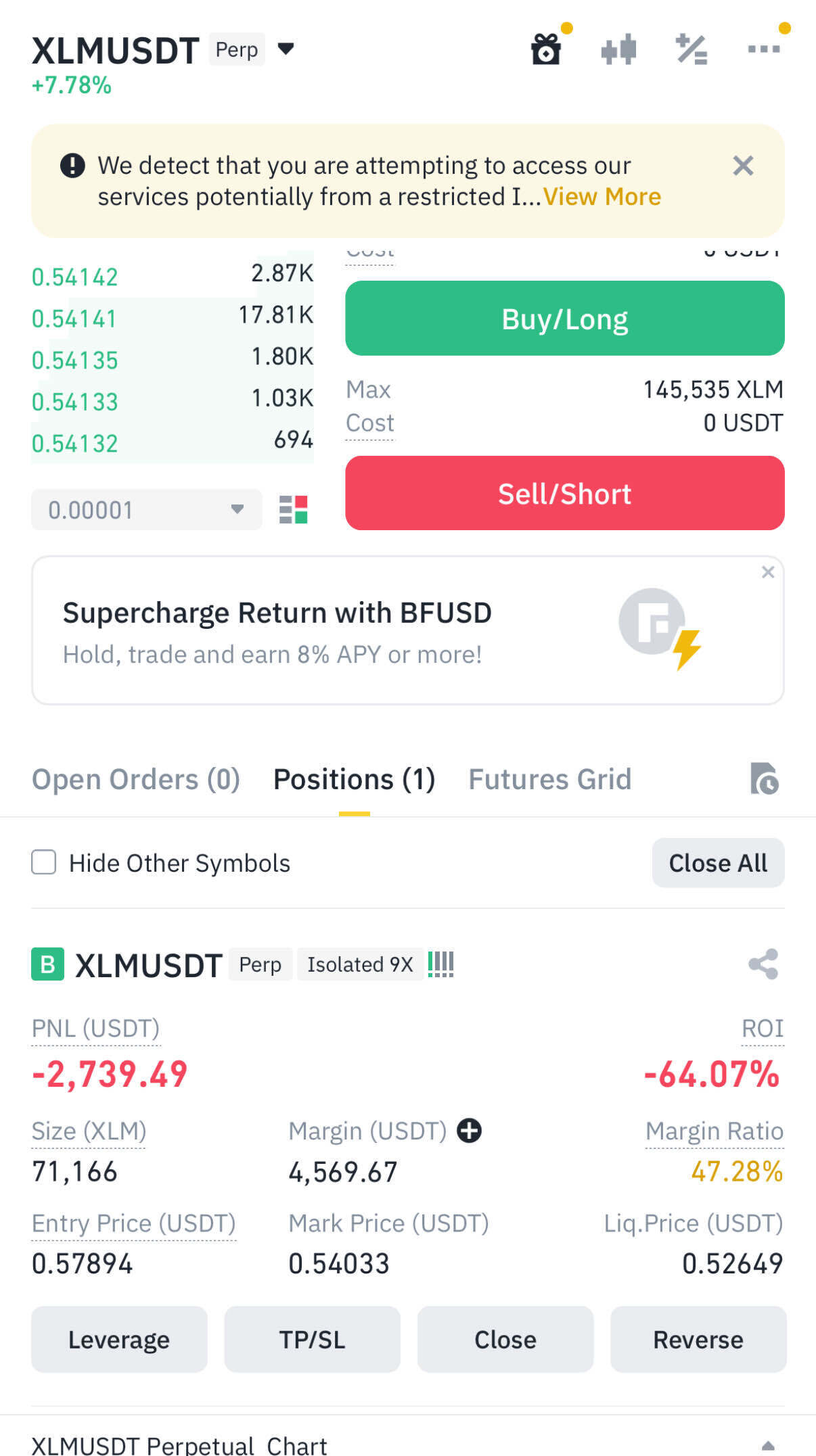Viewport: 816px width, 1456px height.
Task: Switch to the Open Orders tab
Action: click(136, 779)
